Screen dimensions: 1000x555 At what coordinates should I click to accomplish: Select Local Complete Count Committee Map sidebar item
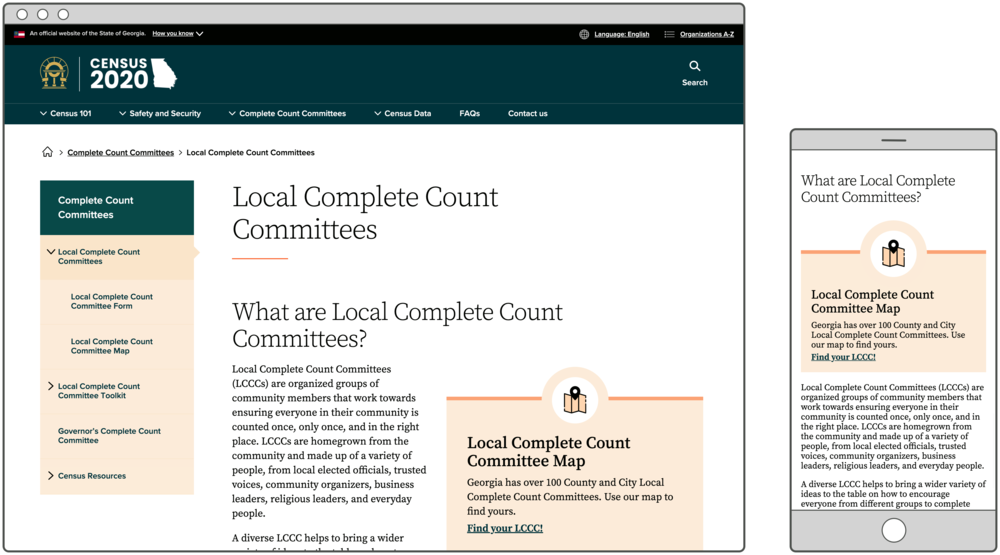tap(112, 346)
